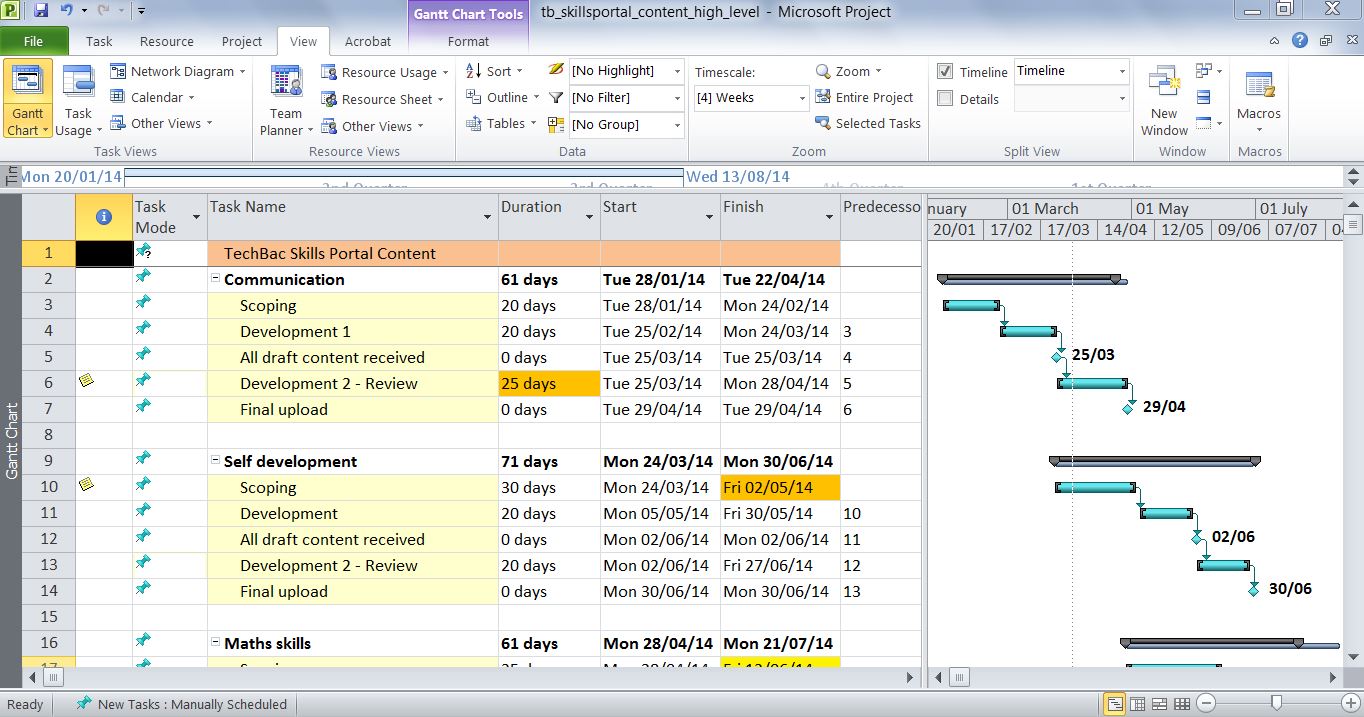The width and height of the screenshot is (1364, 717).
Task: Click the Selected Tasks zoom icon
Action: [x=823, y=123]
